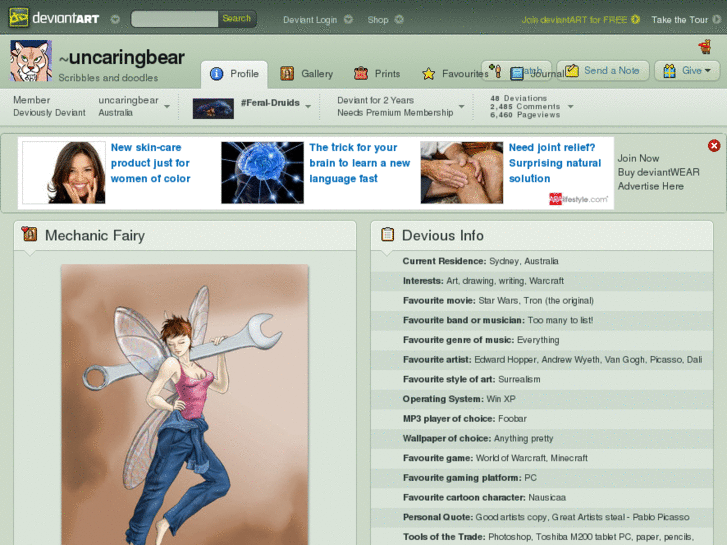Click the Devious Info clipboard icon
Viewport: 727px width, 545px height.
388,234
